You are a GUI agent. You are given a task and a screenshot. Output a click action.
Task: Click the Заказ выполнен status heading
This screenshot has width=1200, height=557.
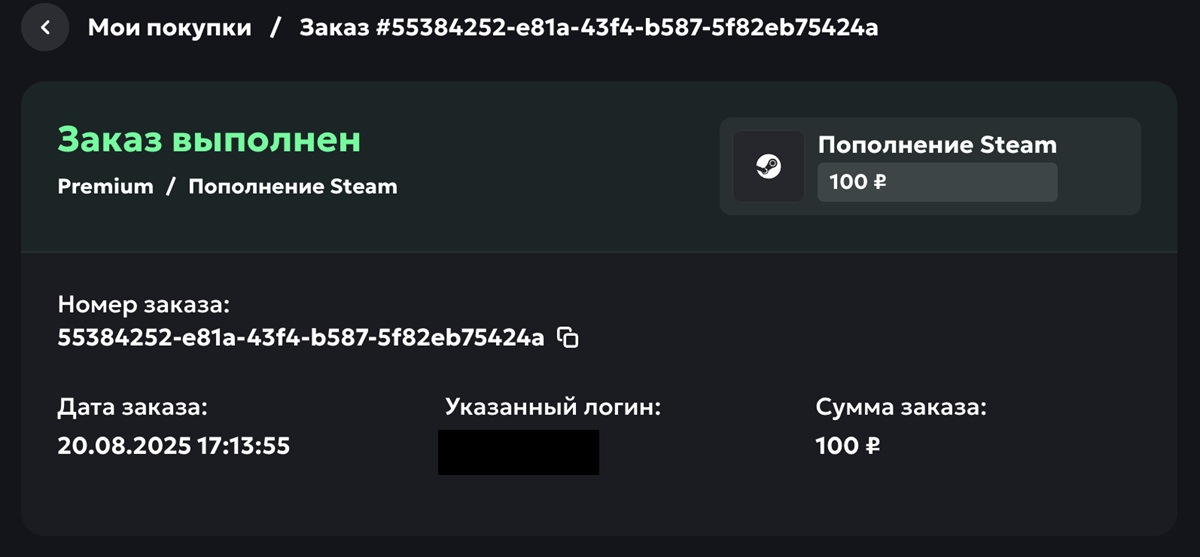point(209,140)
